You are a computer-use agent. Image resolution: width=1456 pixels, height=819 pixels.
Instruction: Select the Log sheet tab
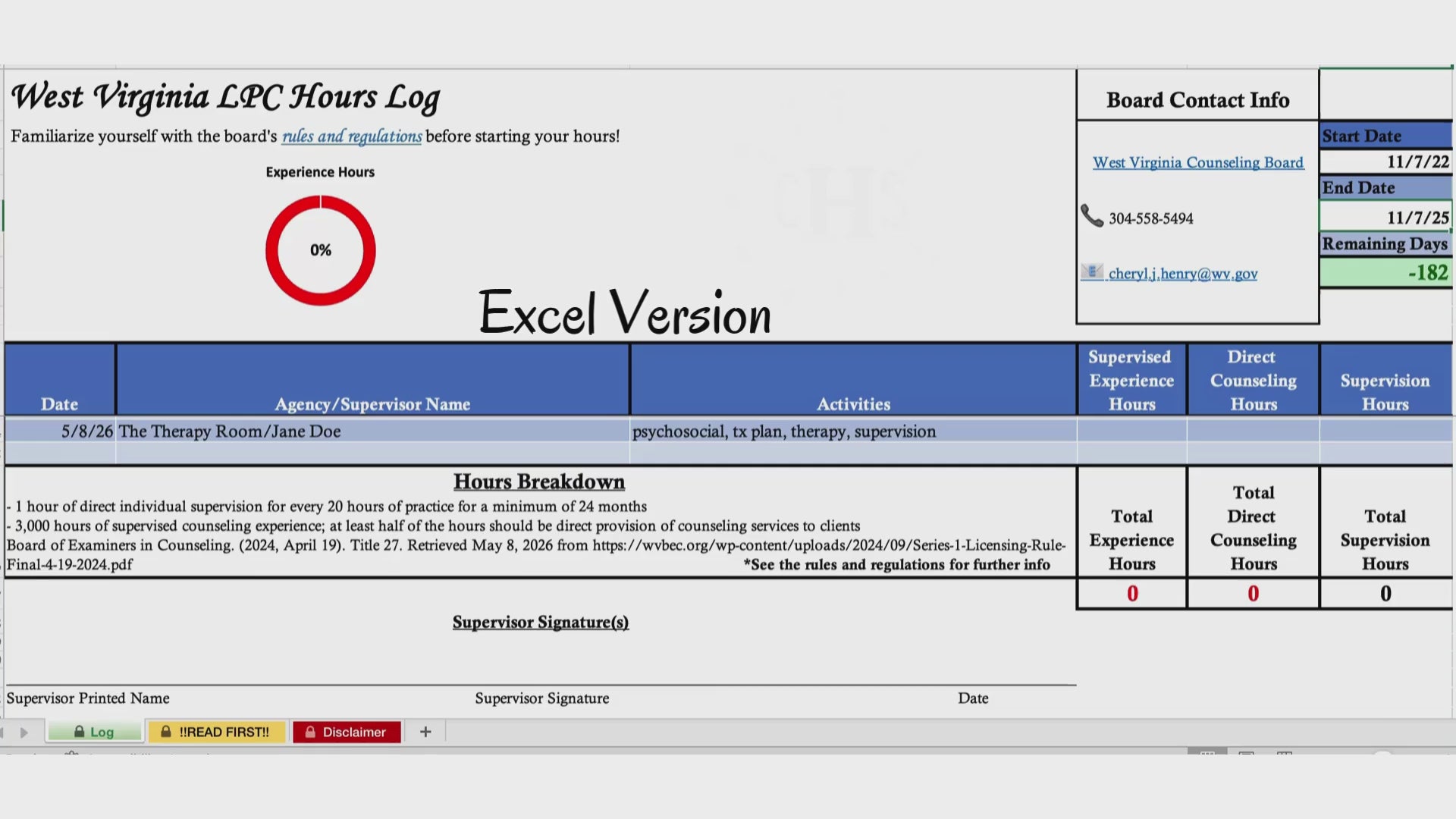(95, 732)
